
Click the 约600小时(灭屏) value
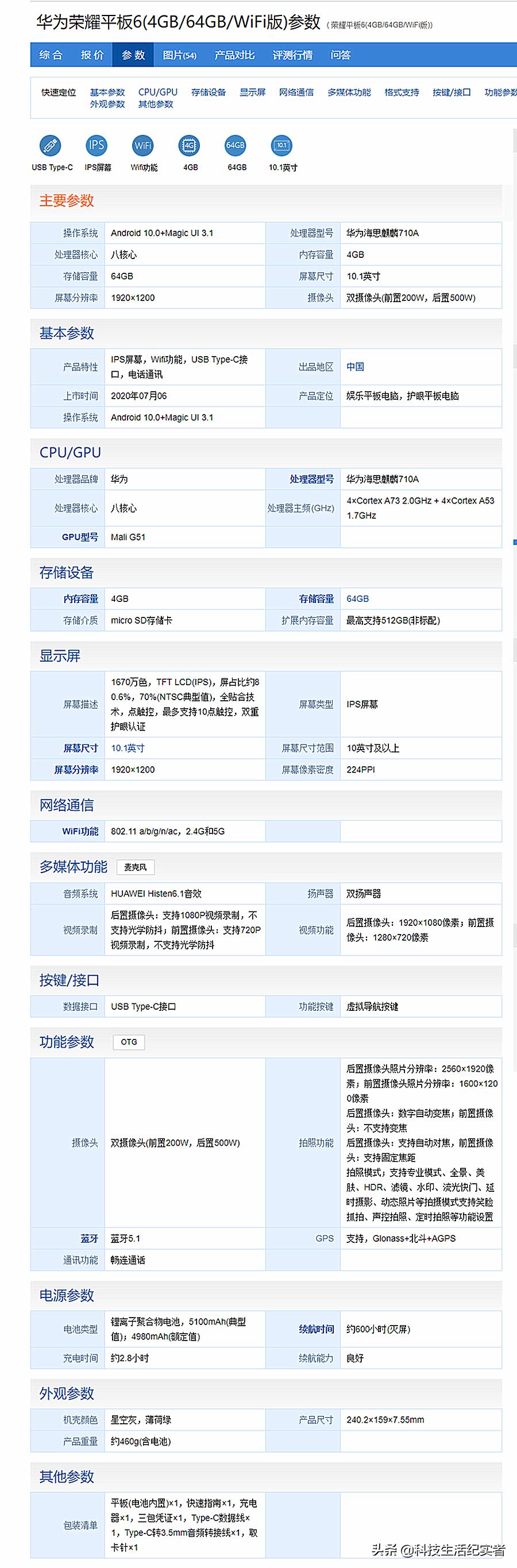click(x=378, y=1330)
